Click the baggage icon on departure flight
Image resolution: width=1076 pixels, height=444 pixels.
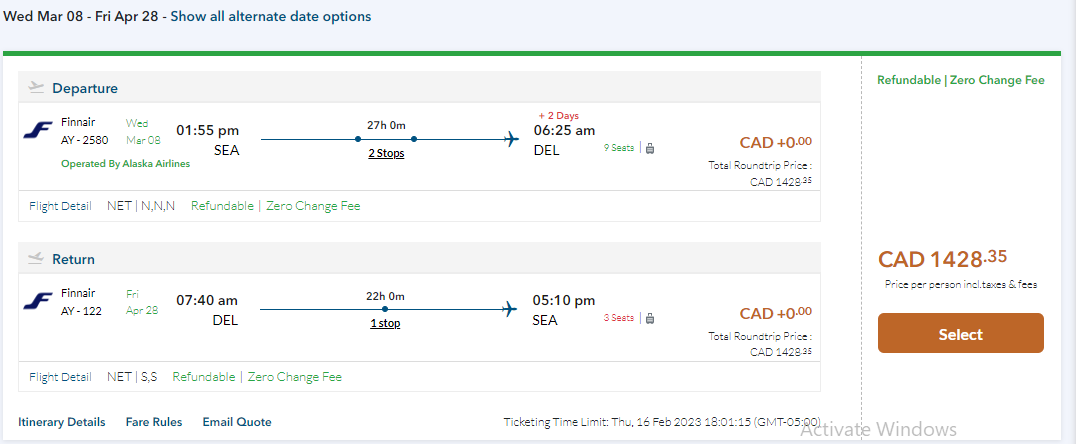coord(650,148)
